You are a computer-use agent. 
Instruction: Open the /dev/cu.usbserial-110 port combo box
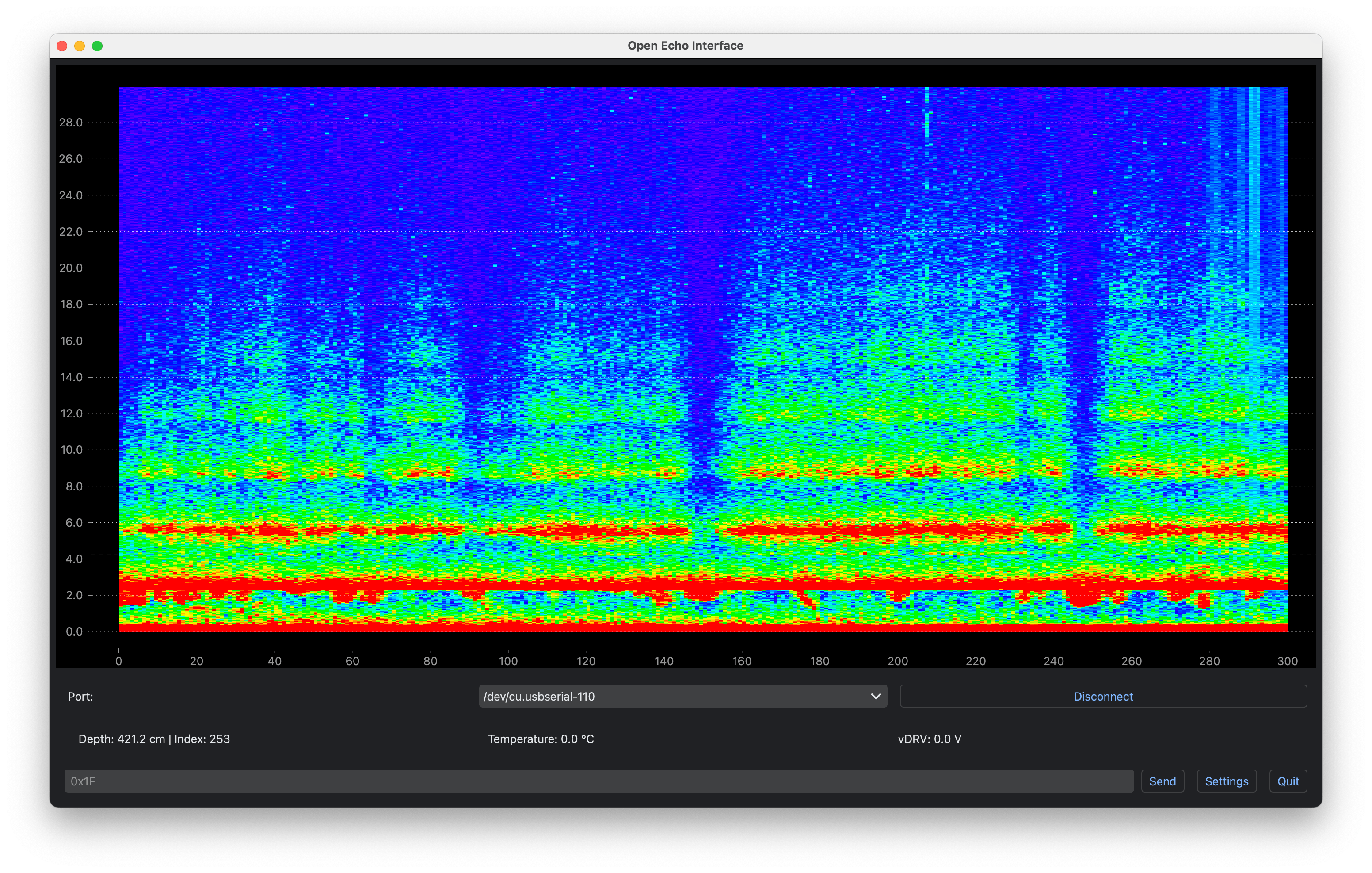[672, 696]
